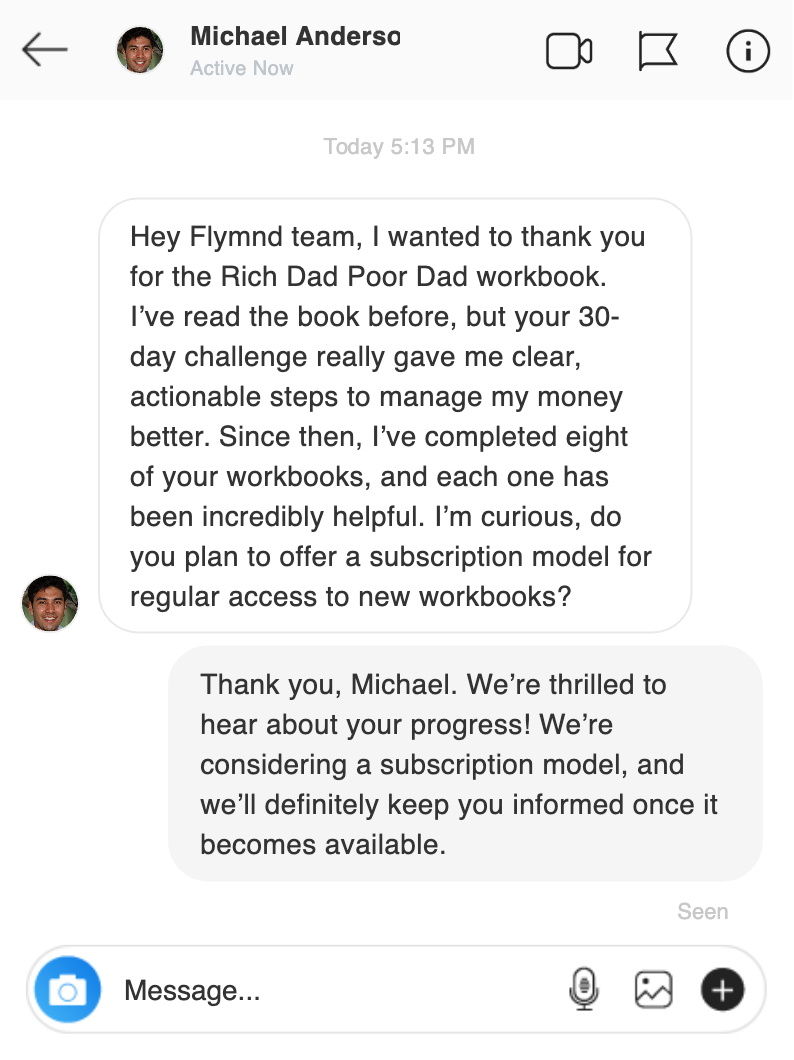794x1060 pixels.
Task: Click the Today 5:13 PM timestamp
Action: click(x=399, y=147)
